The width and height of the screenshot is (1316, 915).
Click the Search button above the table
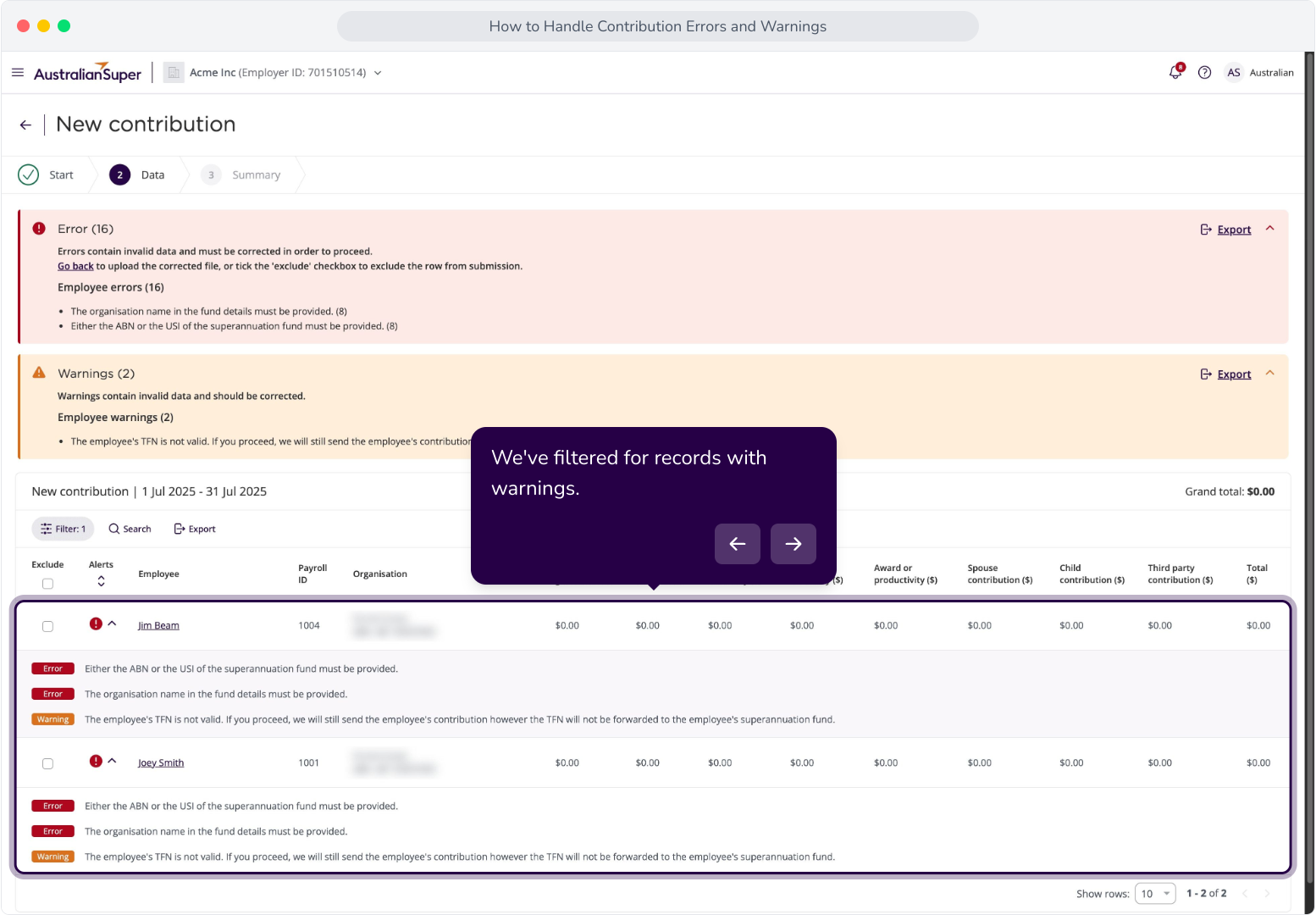pyautogui.click(x=130, y=529)
